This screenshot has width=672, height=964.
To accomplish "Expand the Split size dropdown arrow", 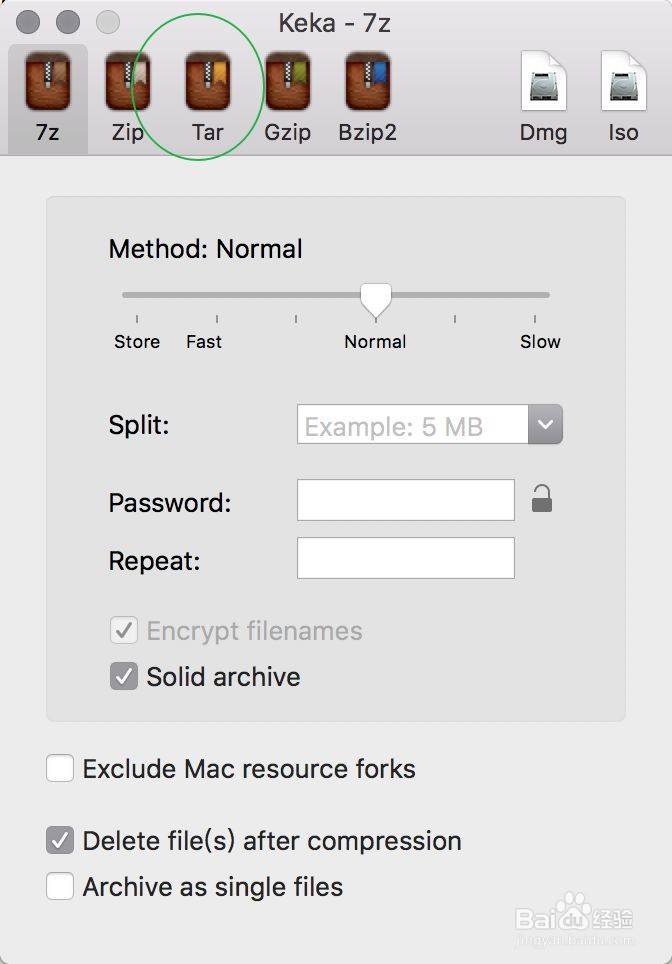I will (545, 424).
